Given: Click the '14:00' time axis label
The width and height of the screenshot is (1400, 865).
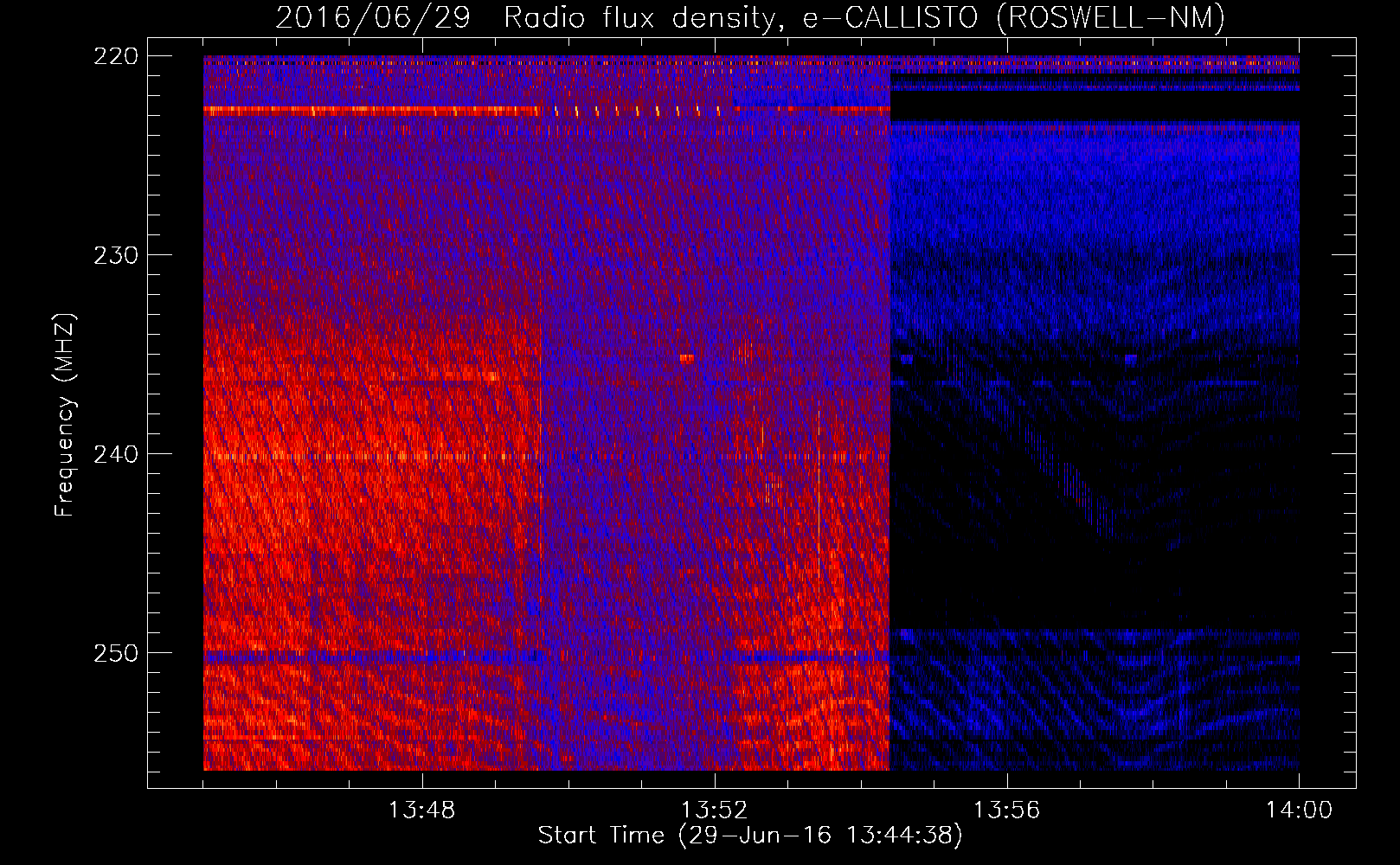Looking at the screenshot, I should point(1299,810).
